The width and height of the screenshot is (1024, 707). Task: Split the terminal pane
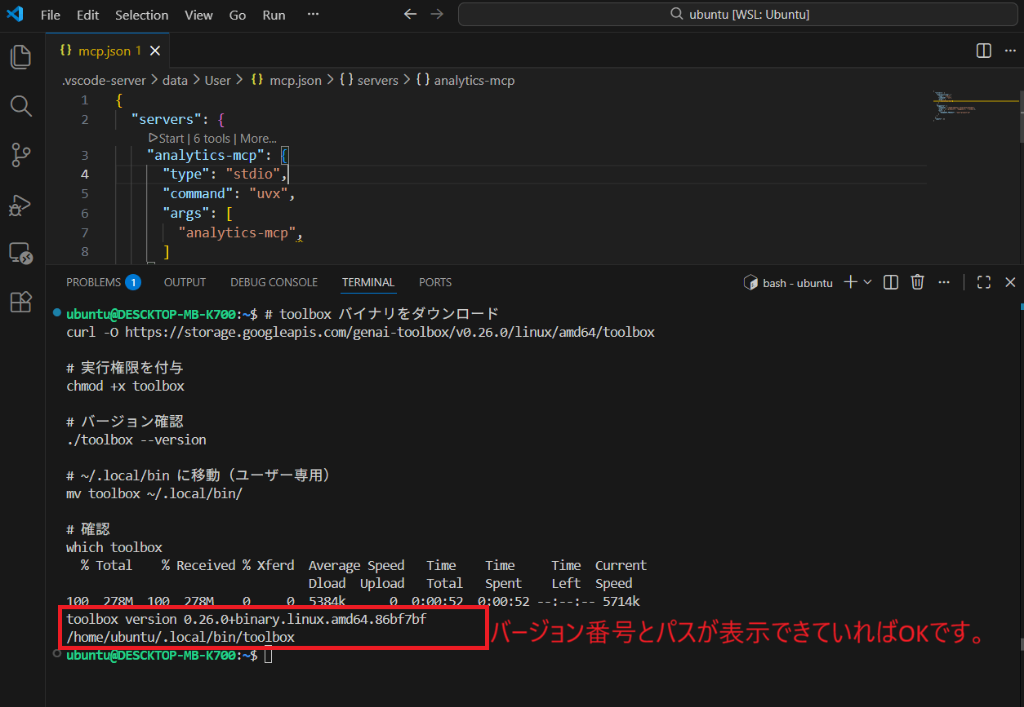tap(891, 282)
